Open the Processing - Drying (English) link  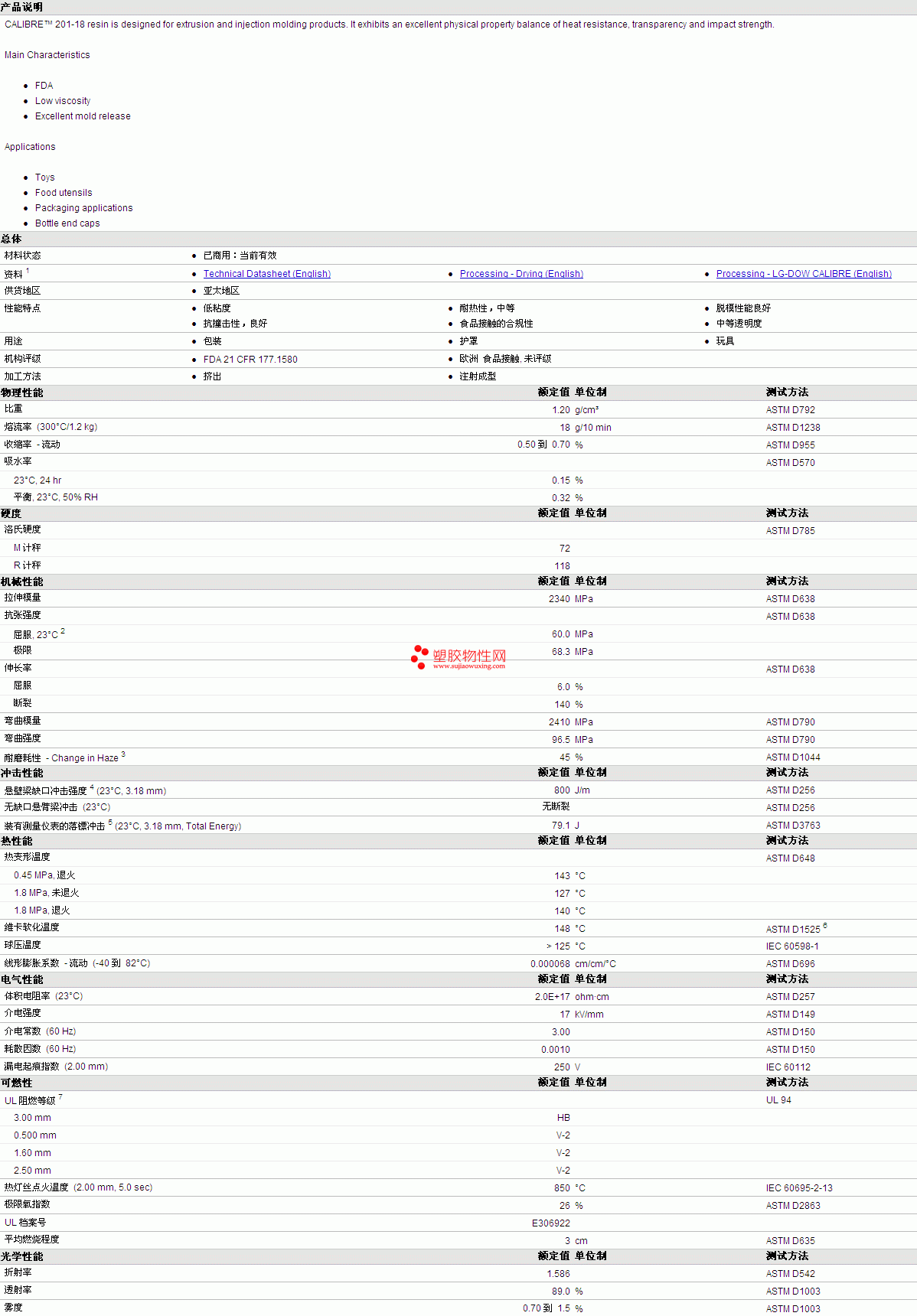(x=521, y=274)
